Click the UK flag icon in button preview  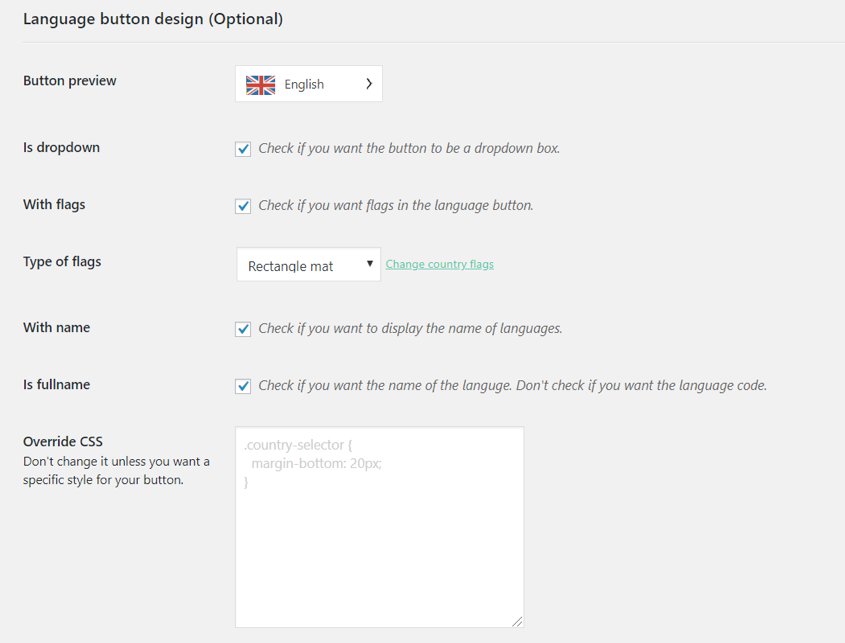tap(260, 85)
